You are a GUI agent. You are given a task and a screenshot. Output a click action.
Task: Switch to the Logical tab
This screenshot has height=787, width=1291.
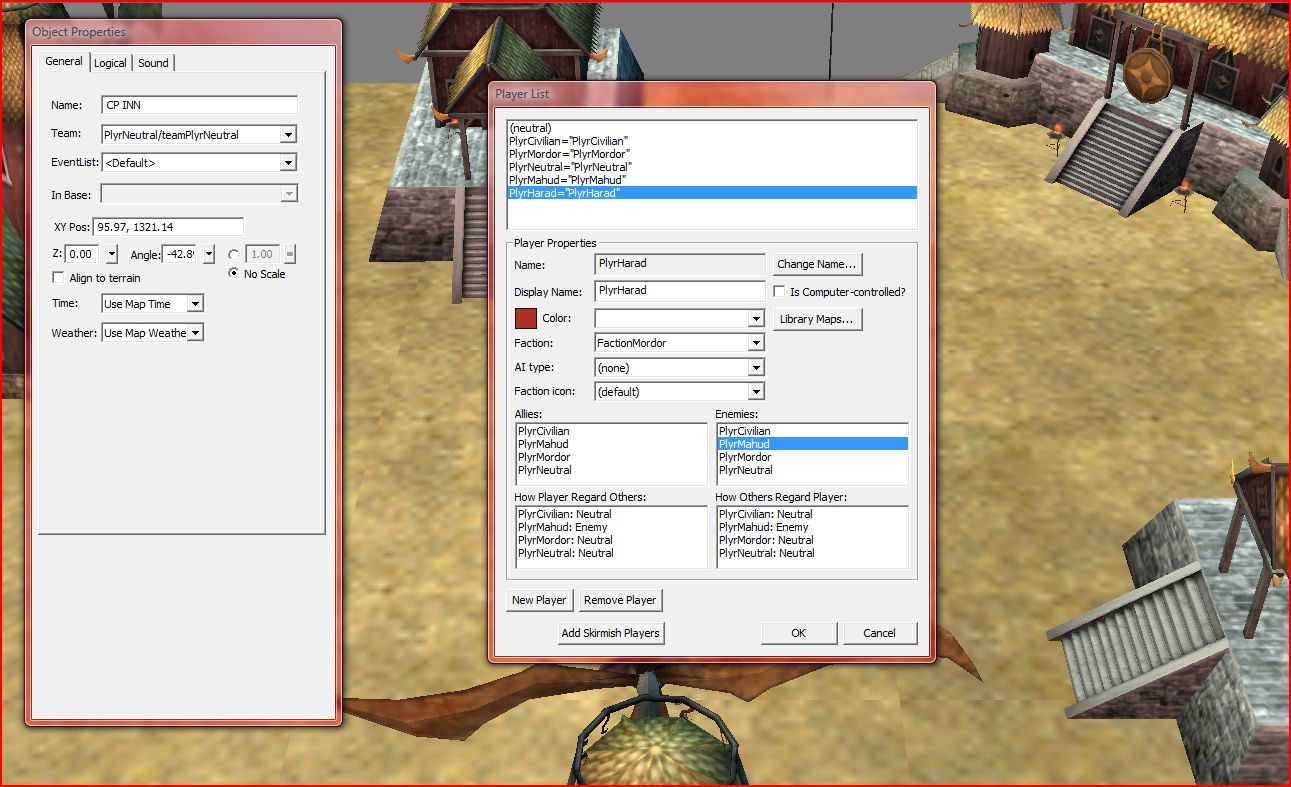(x=110, y=63)
